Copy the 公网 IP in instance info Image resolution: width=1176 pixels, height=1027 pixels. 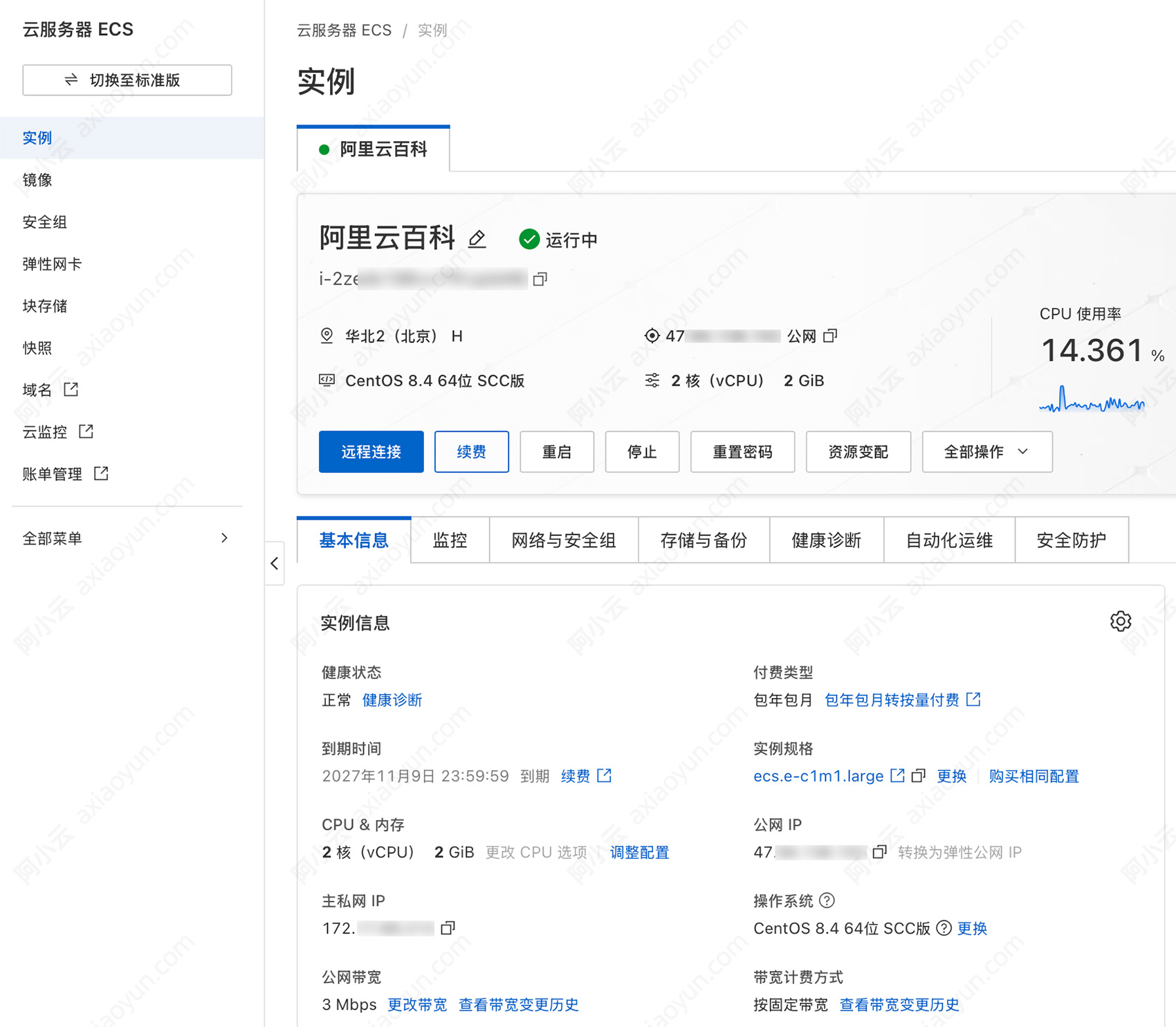(x=879, y=852)
